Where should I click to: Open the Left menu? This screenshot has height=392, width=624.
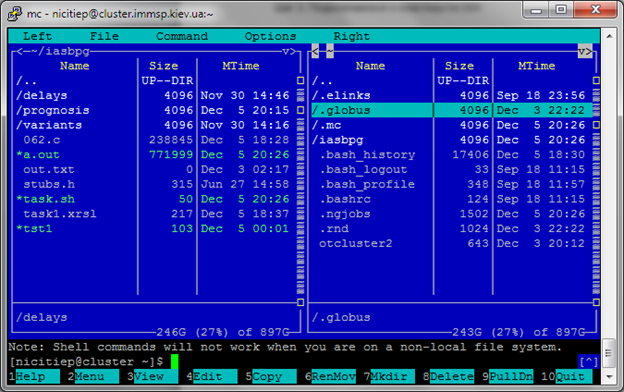tap(37, 36)
